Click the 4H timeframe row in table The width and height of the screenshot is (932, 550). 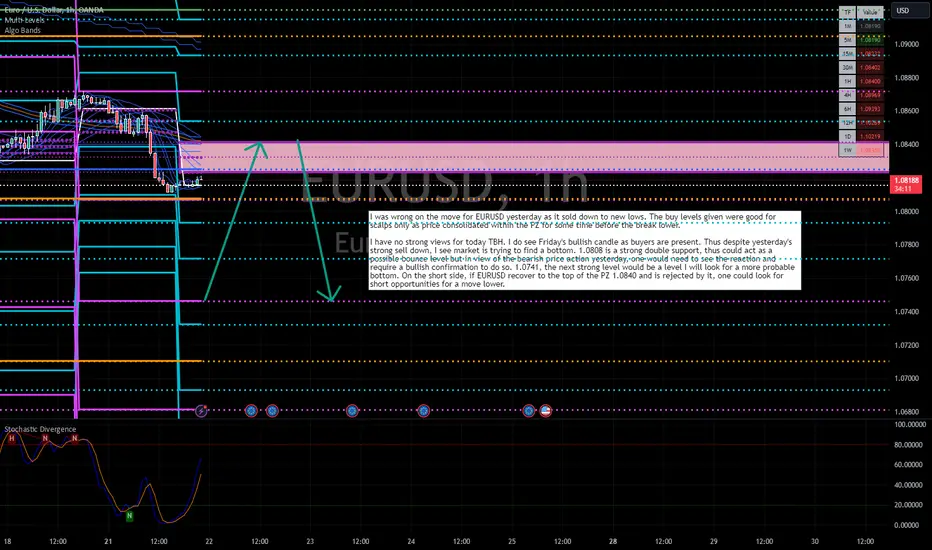(x=861, y=95)
